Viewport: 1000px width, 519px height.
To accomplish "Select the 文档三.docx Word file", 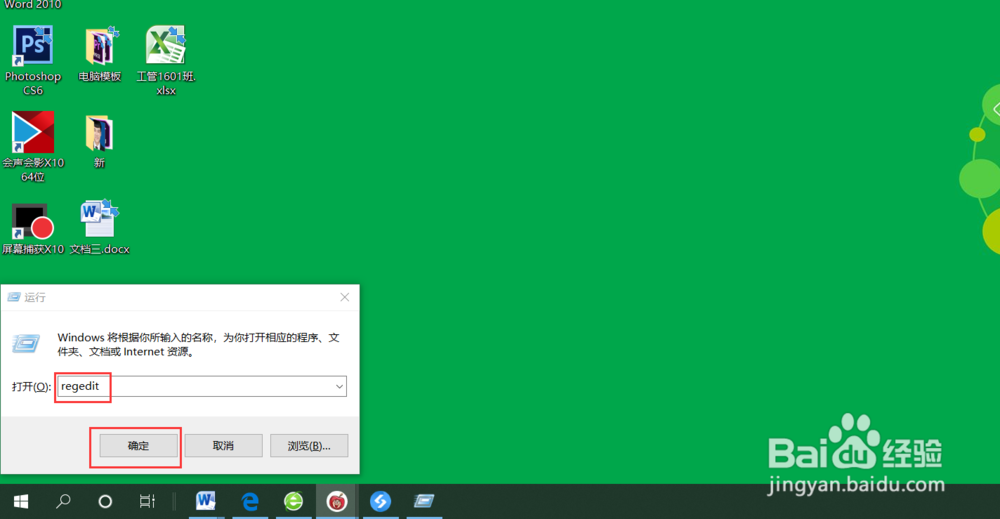I will coord(99,219).
